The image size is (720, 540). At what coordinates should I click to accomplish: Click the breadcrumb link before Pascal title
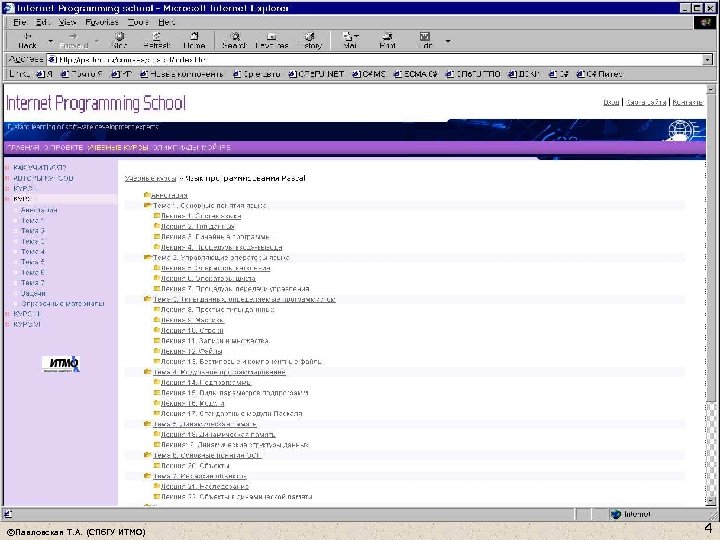[x=150, y=178]
